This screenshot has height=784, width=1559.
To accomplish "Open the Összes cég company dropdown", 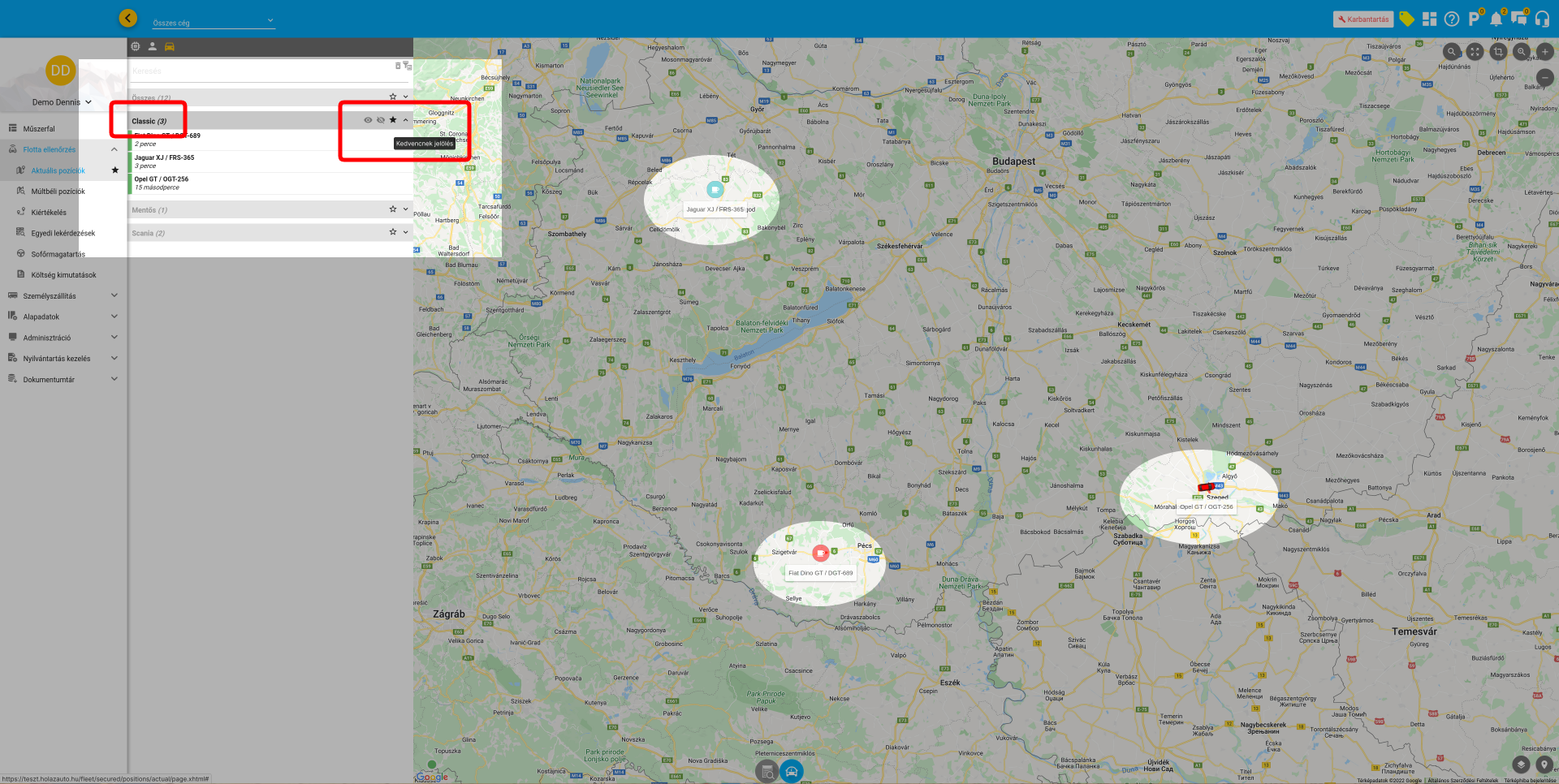I will [213, 22].
